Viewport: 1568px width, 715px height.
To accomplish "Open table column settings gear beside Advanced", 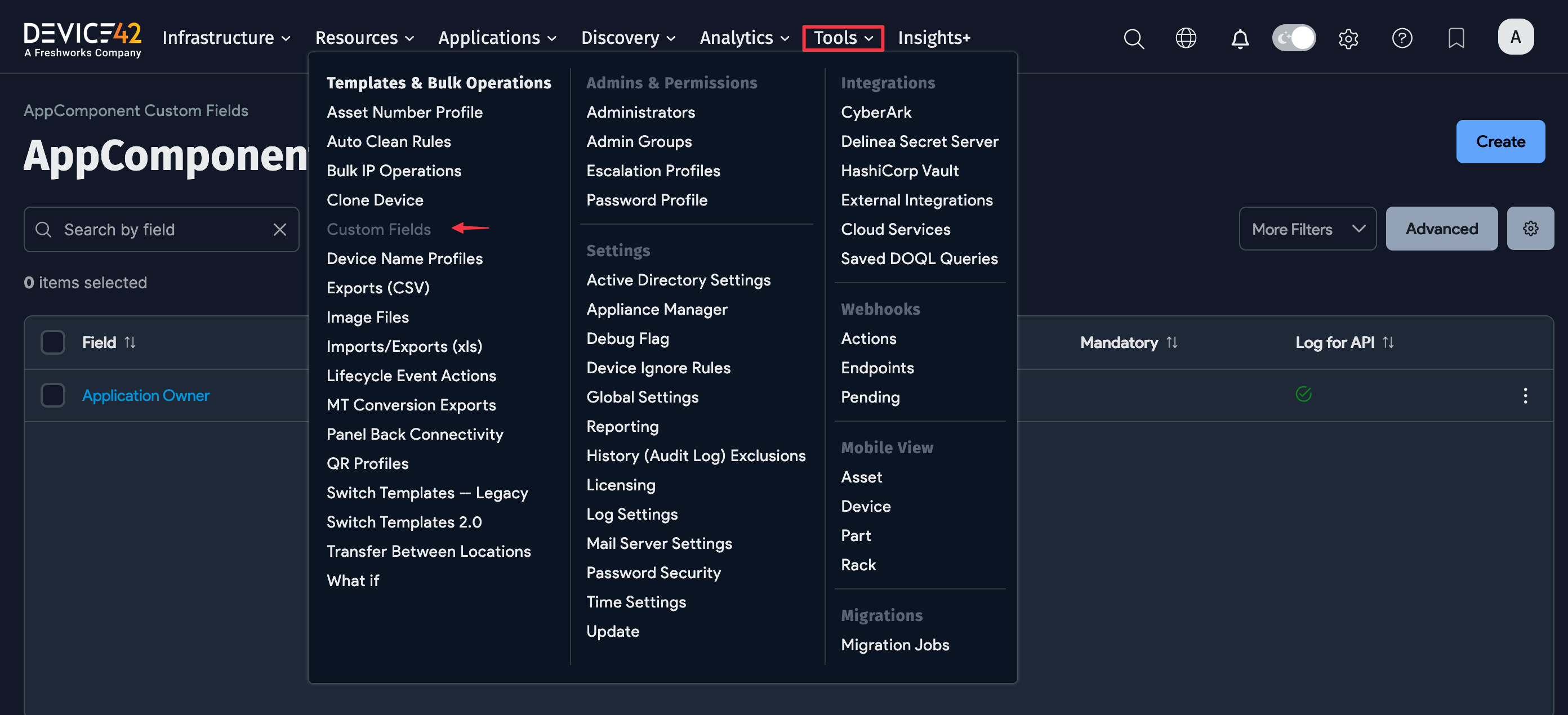I will 1530,228.
